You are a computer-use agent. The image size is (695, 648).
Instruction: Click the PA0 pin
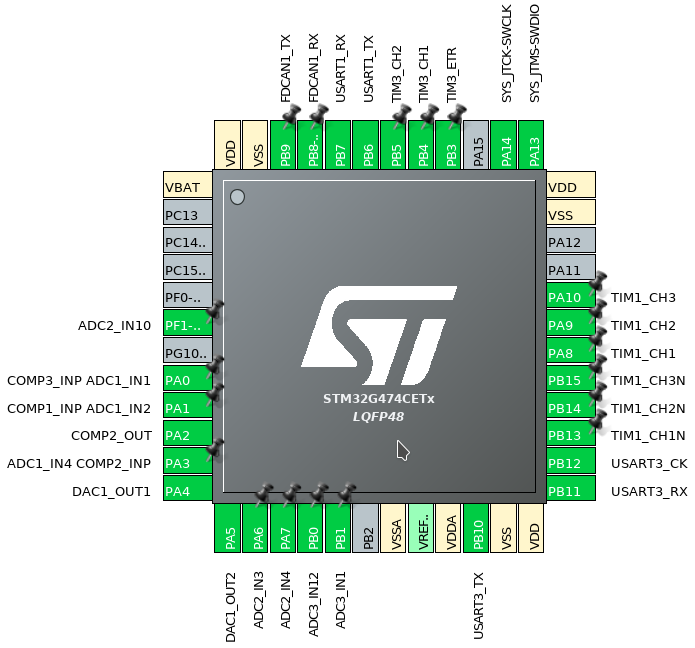188,379
